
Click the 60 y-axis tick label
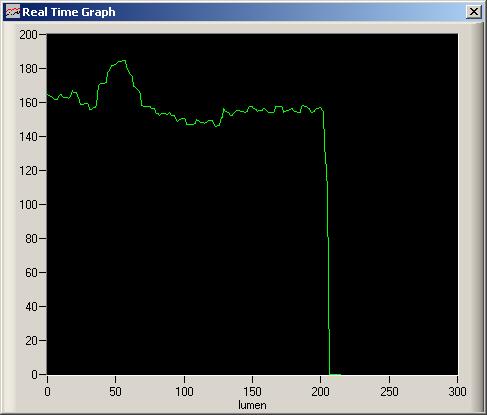[31, 273]
